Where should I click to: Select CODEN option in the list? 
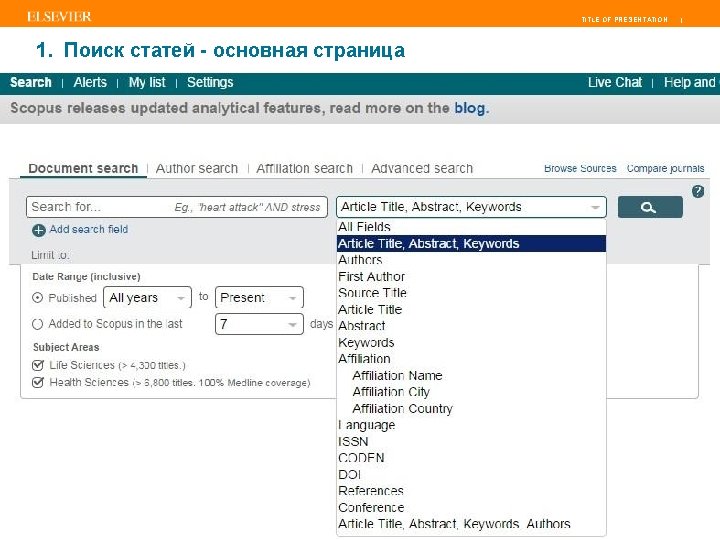pos(471,458)
